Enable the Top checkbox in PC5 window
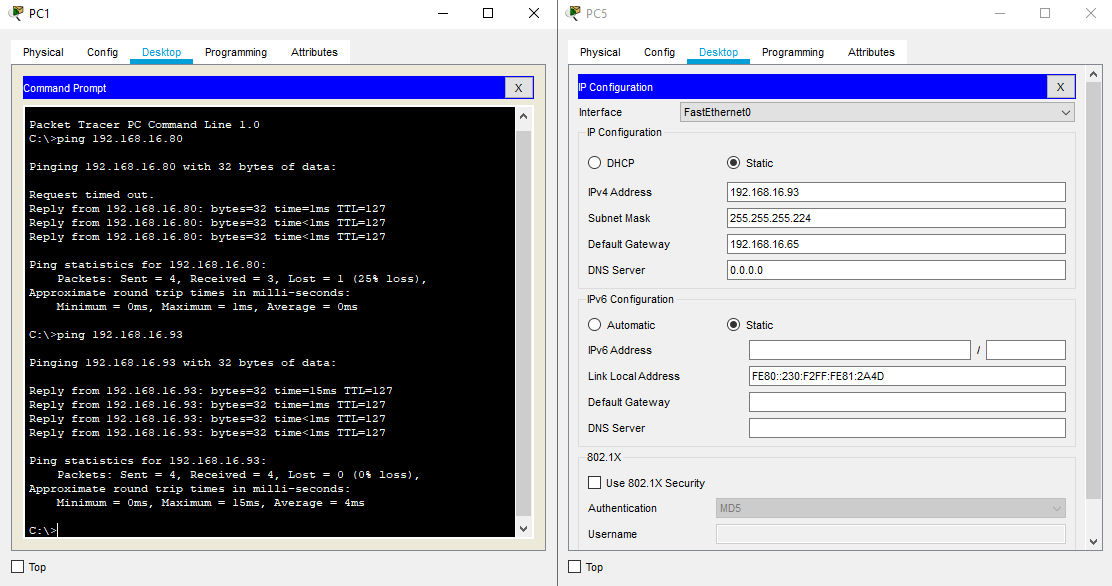Image resolution: width=1112 pixels, height=586 pixels. click(x=574, y=567)
